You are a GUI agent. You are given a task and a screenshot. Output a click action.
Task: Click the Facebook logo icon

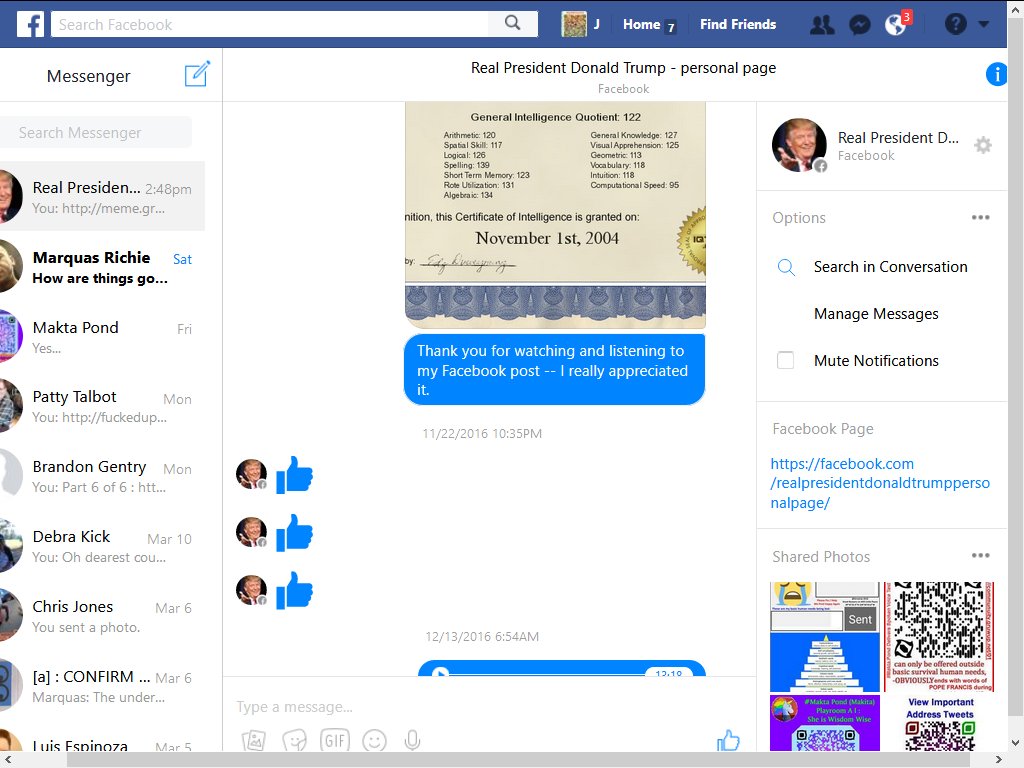tap(31, 25)
